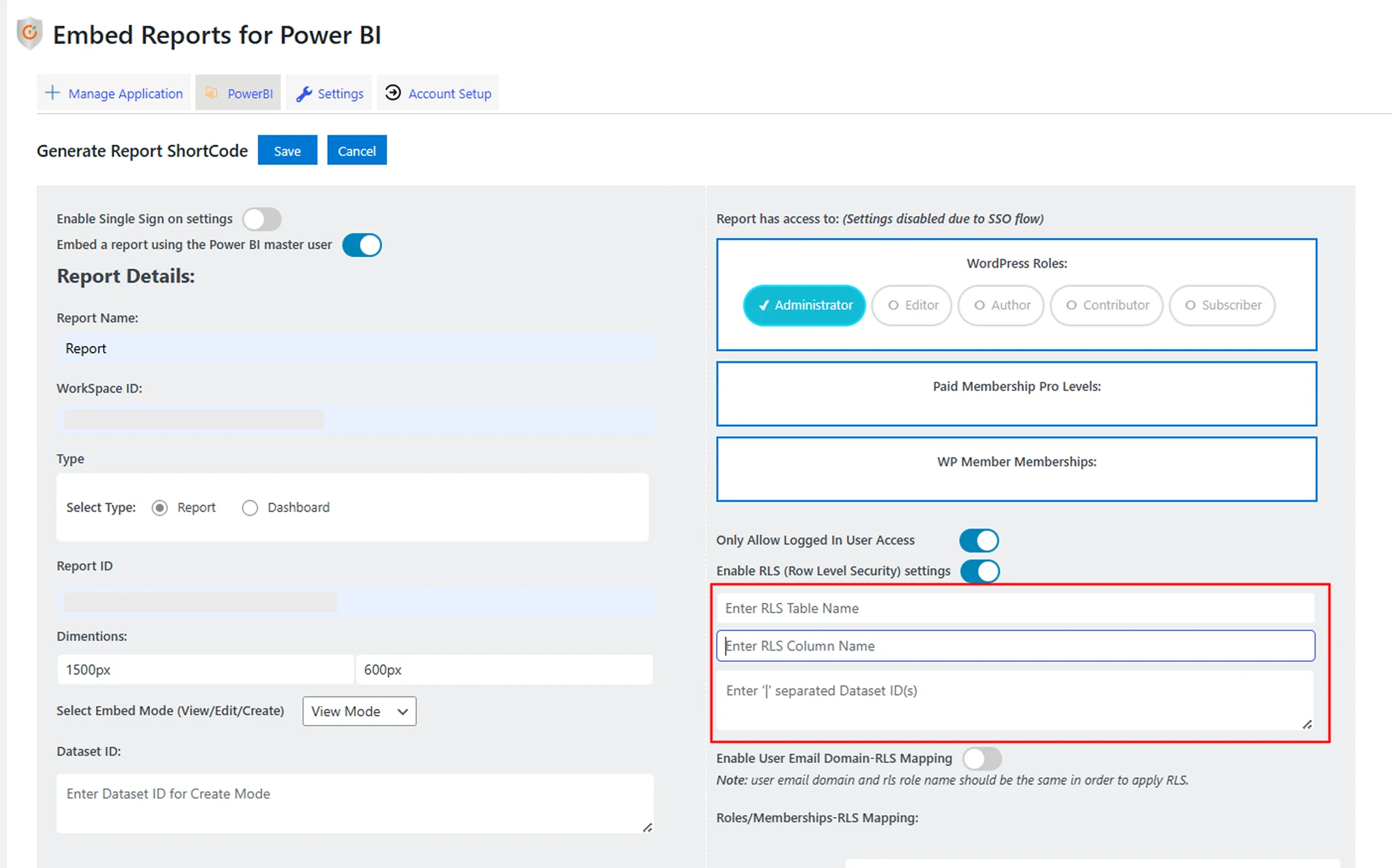The image size is (1392, 868).
Task: Open the View Mode embed dropdown
Action: click(359, 711)
